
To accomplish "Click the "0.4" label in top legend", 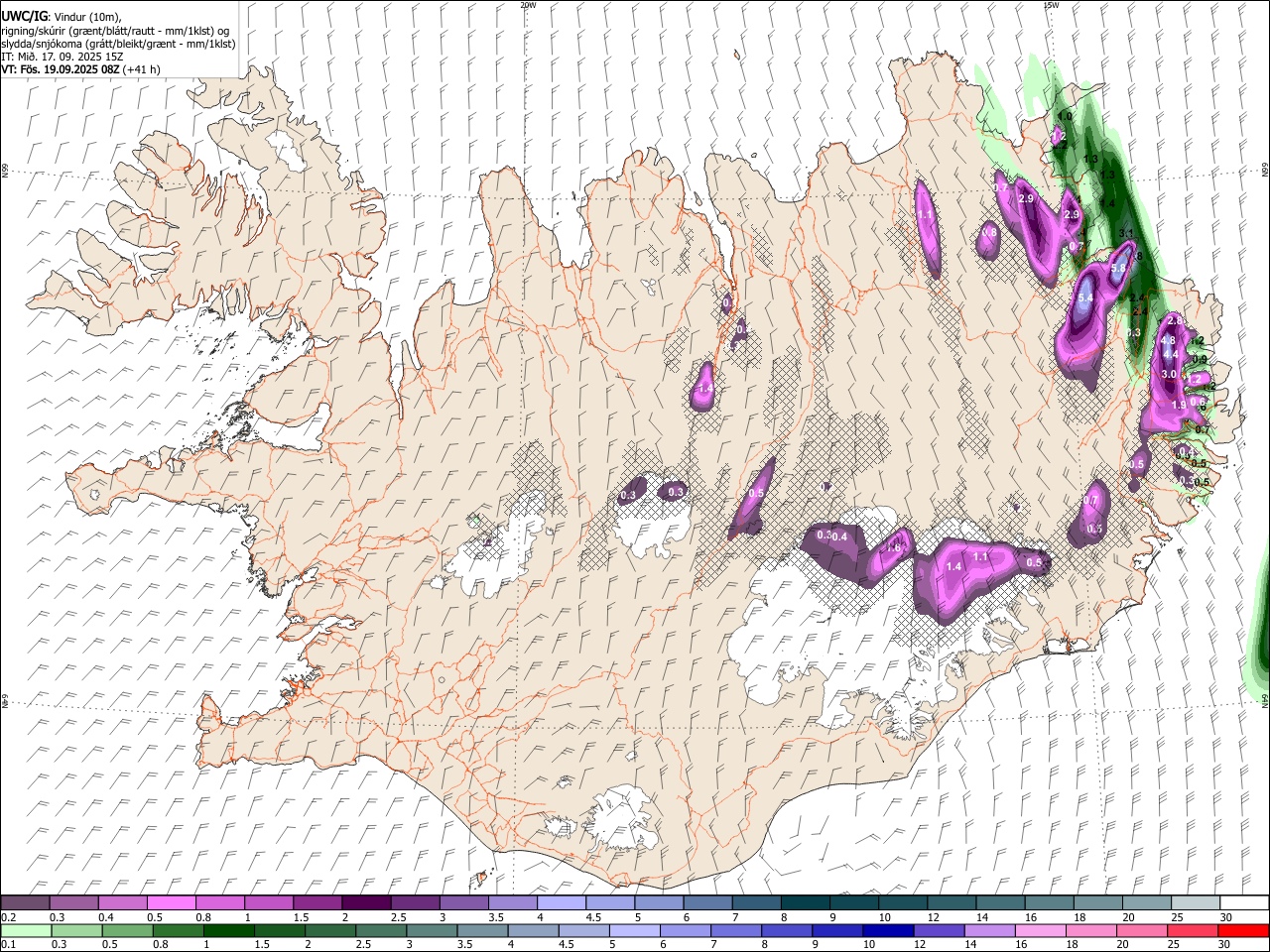I will click(106, 917).
